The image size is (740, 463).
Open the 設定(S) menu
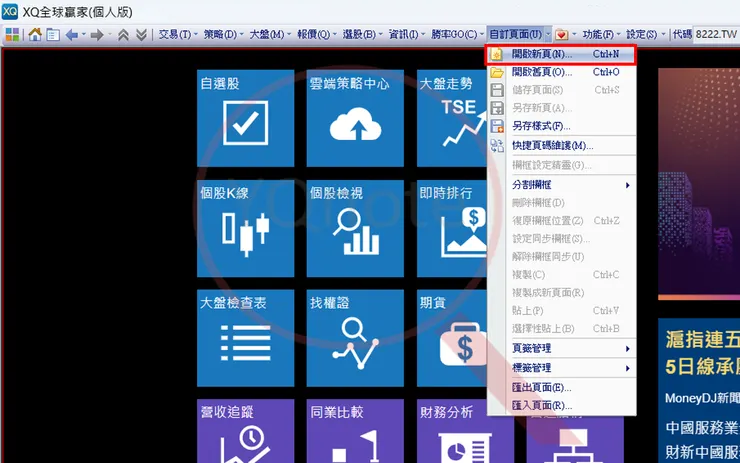click(645, 35)
